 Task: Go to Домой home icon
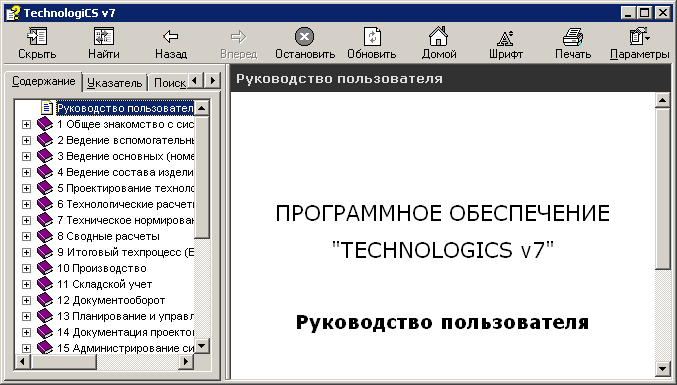pos(439,36)
